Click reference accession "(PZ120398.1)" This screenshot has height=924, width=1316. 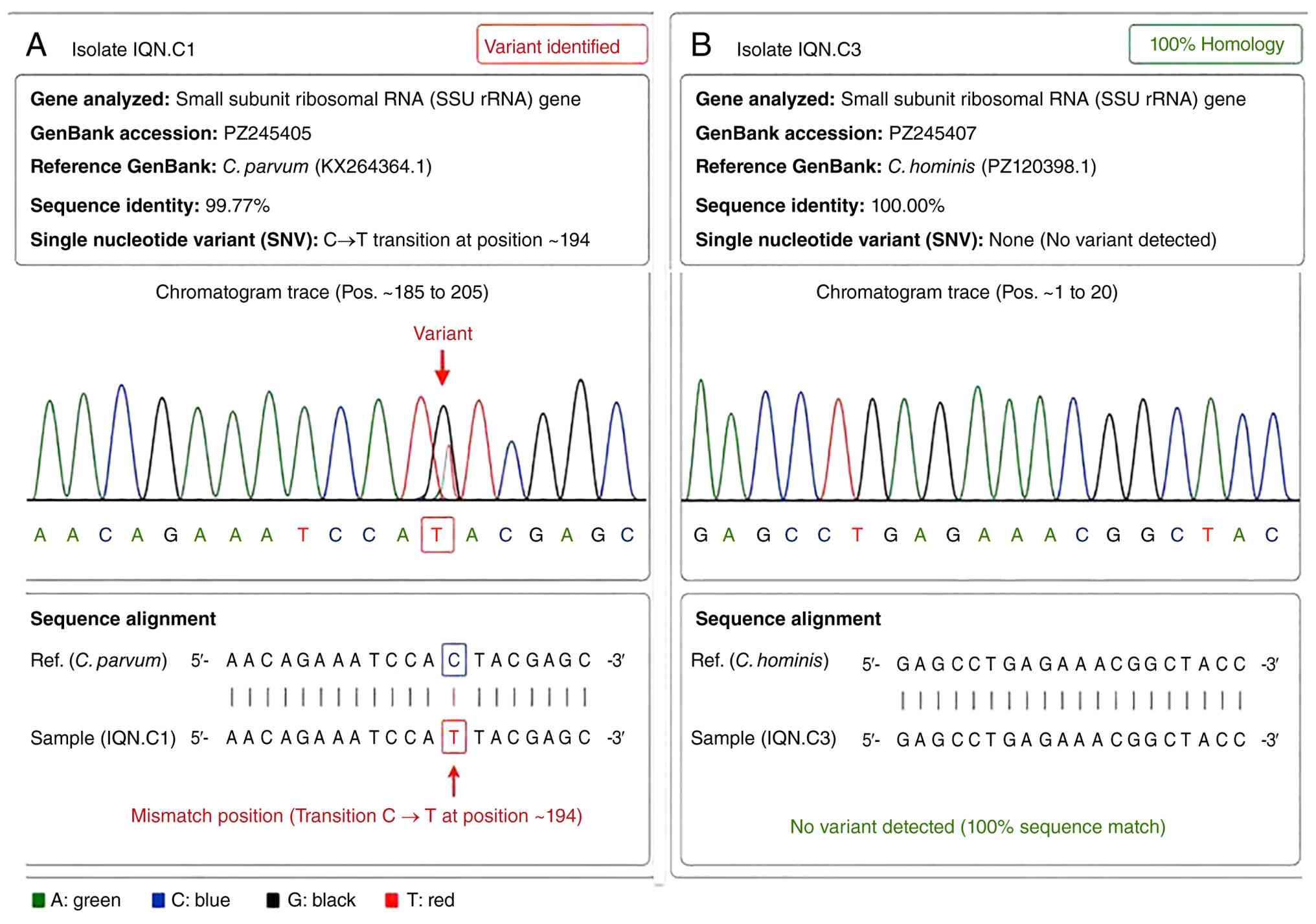pyautogui.click(x=1039, y=167)
